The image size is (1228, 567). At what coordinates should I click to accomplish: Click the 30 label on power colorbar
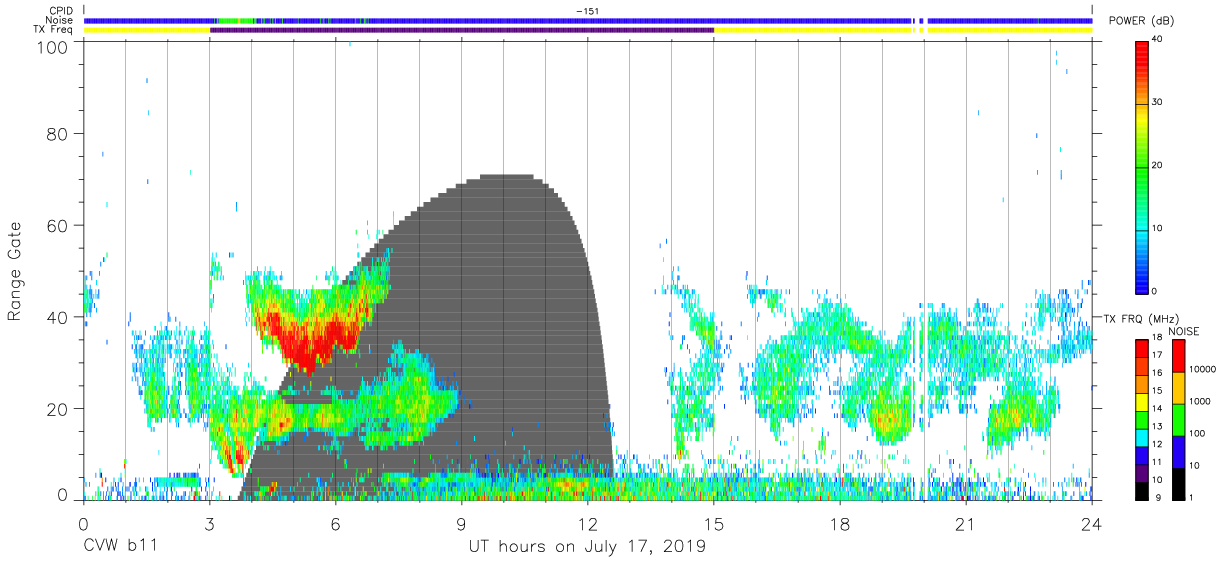click(x=1157, y=103)
